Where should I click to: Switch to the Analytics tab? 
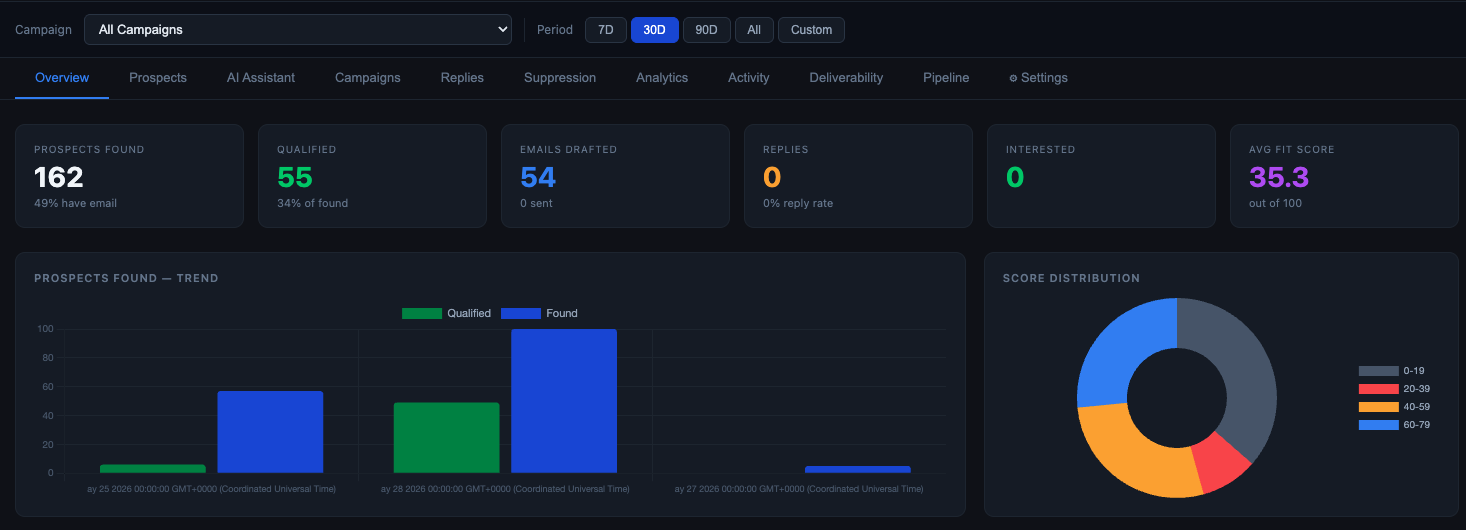[x=662, y=78]
